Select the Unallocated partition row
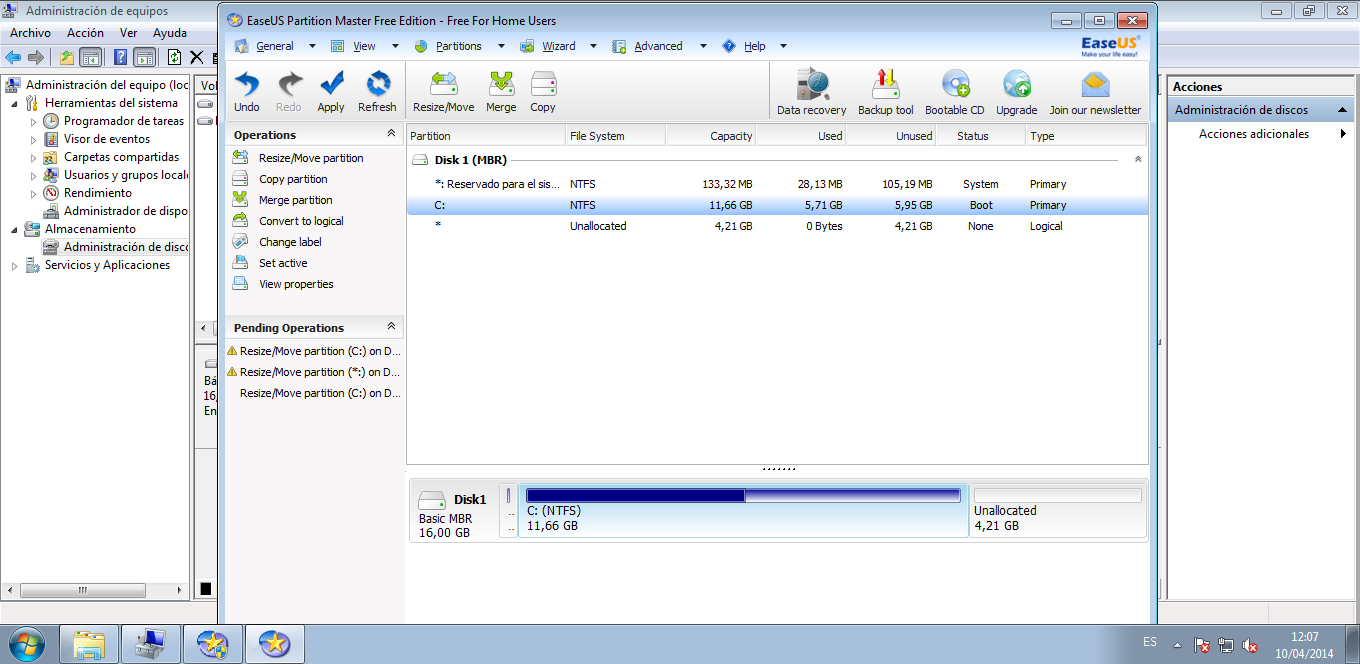Viewport: 1360px width, 664px height. coord(777,226)
